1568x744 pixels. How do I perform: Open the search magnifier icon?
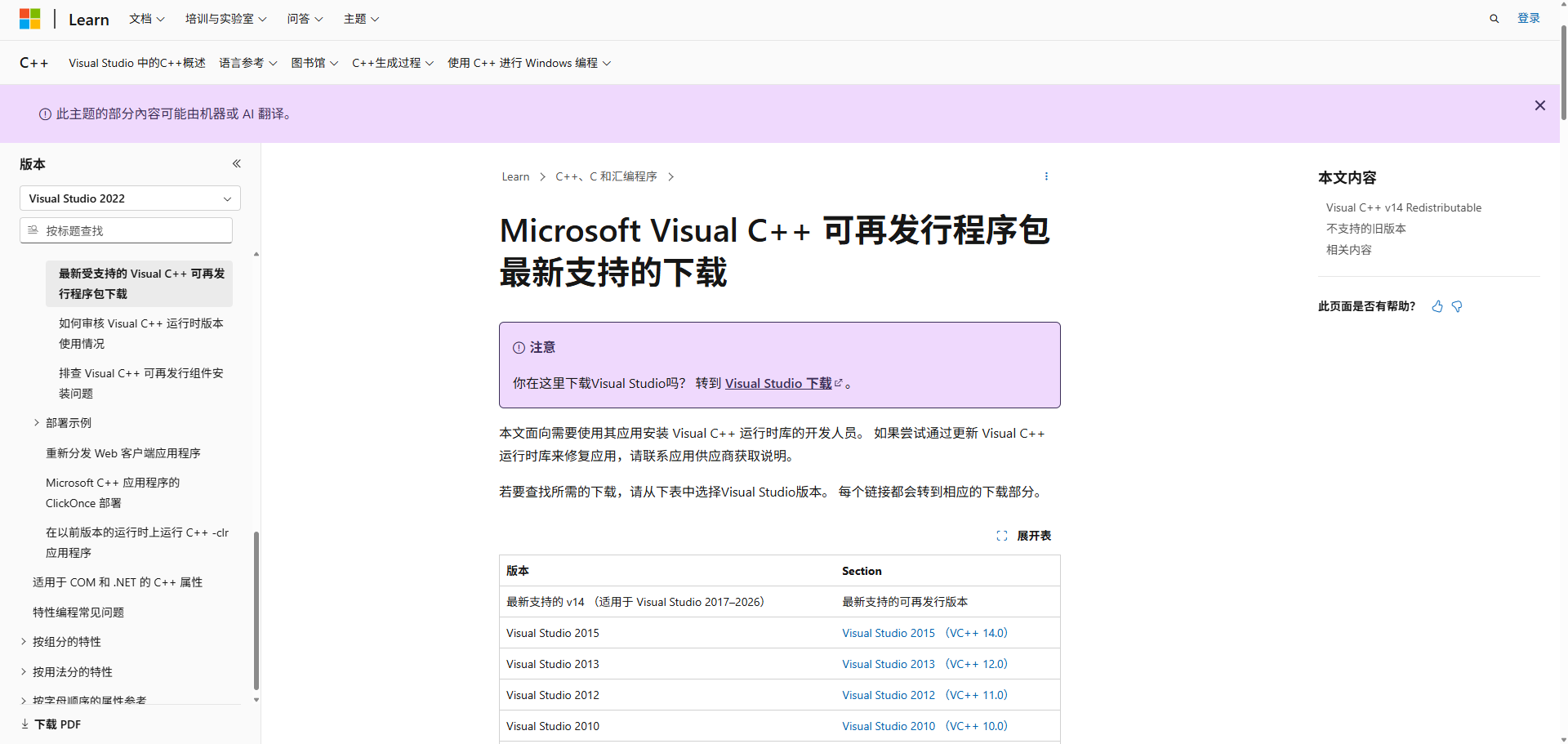coord(1494,19)
